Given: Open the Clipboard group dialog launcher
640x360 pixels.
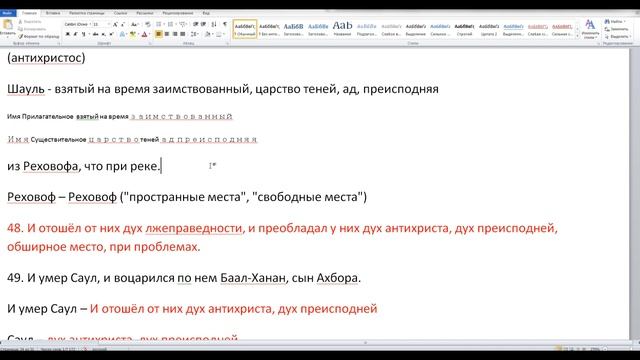Looking at the screenshot, I should click(58, 43).
